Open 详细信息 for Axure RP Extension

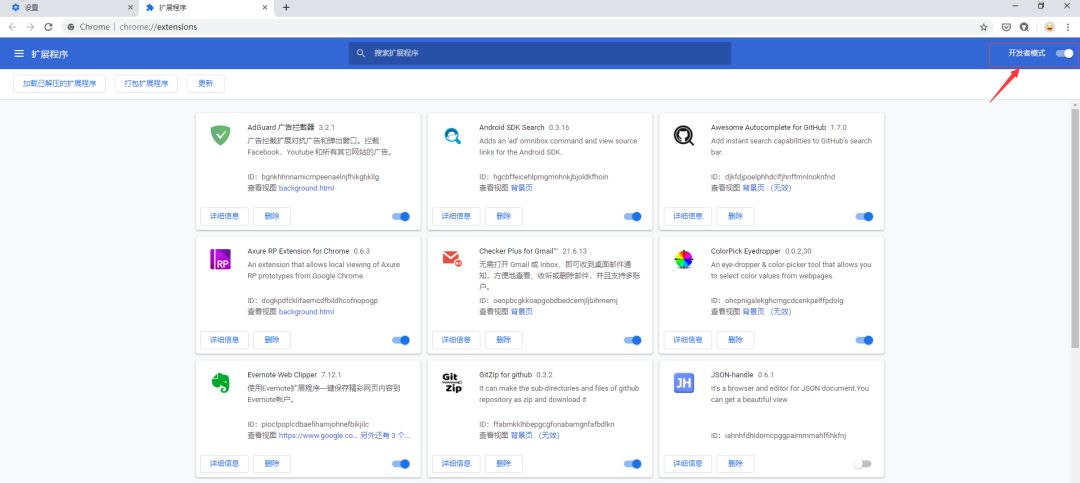[225, 340]
